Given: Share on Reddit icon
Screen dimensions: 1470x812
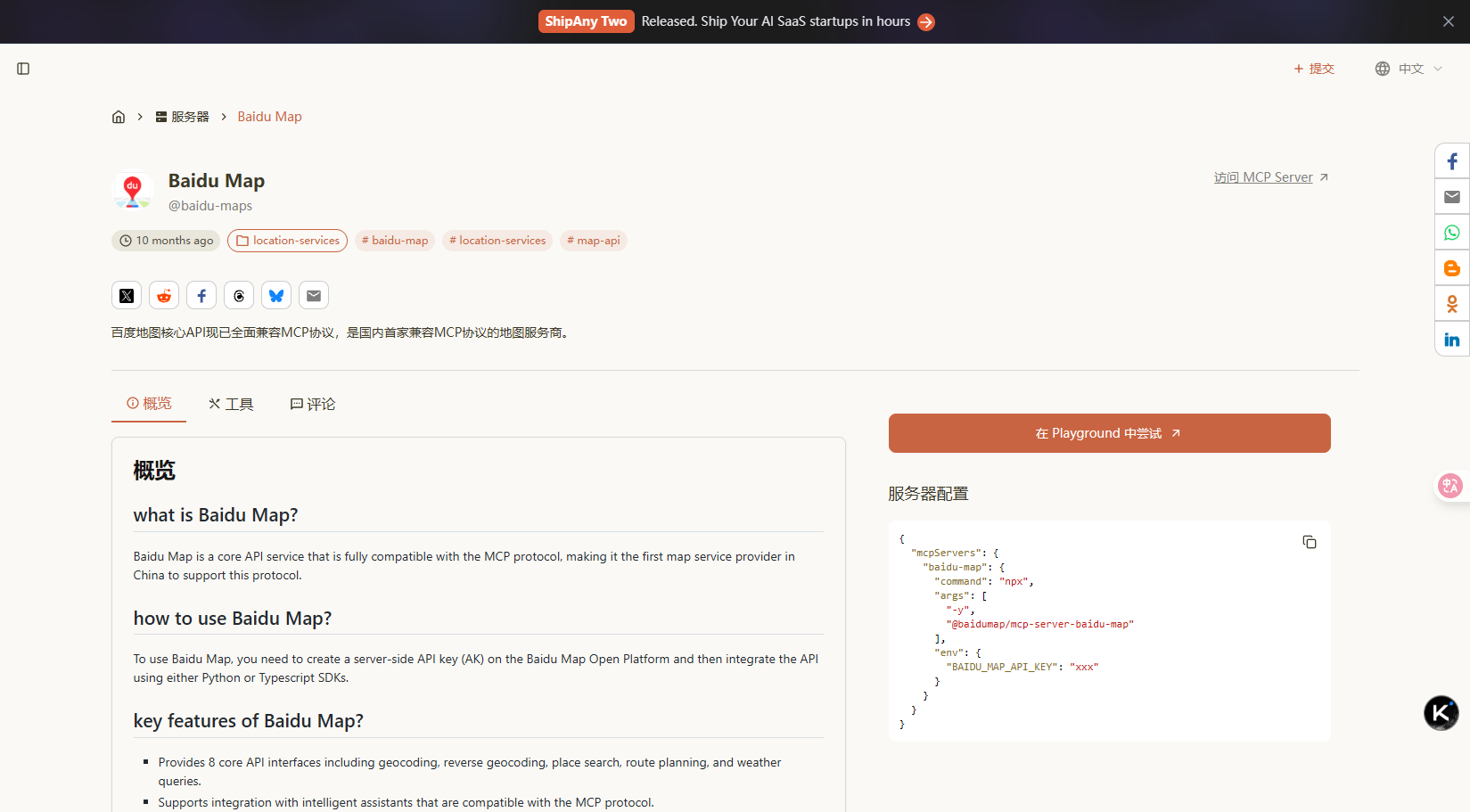Looking at the screenshot, I should tap(164, 296).
